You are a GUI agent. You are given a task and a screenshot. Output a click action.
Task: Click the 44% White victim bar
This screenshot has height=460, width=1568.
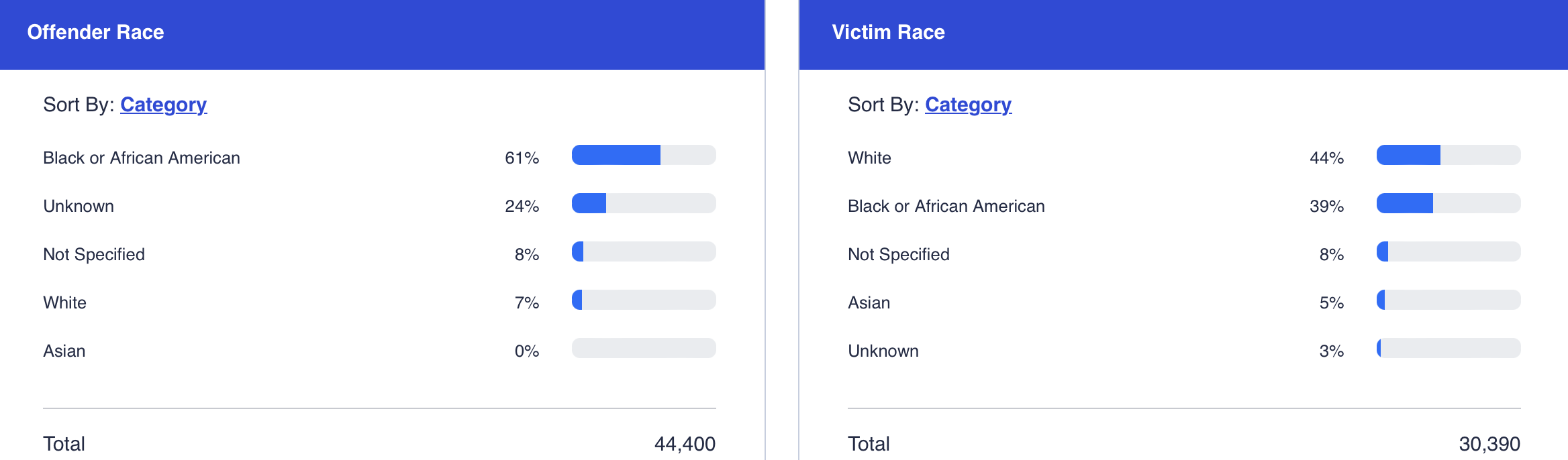point(1448,155)
